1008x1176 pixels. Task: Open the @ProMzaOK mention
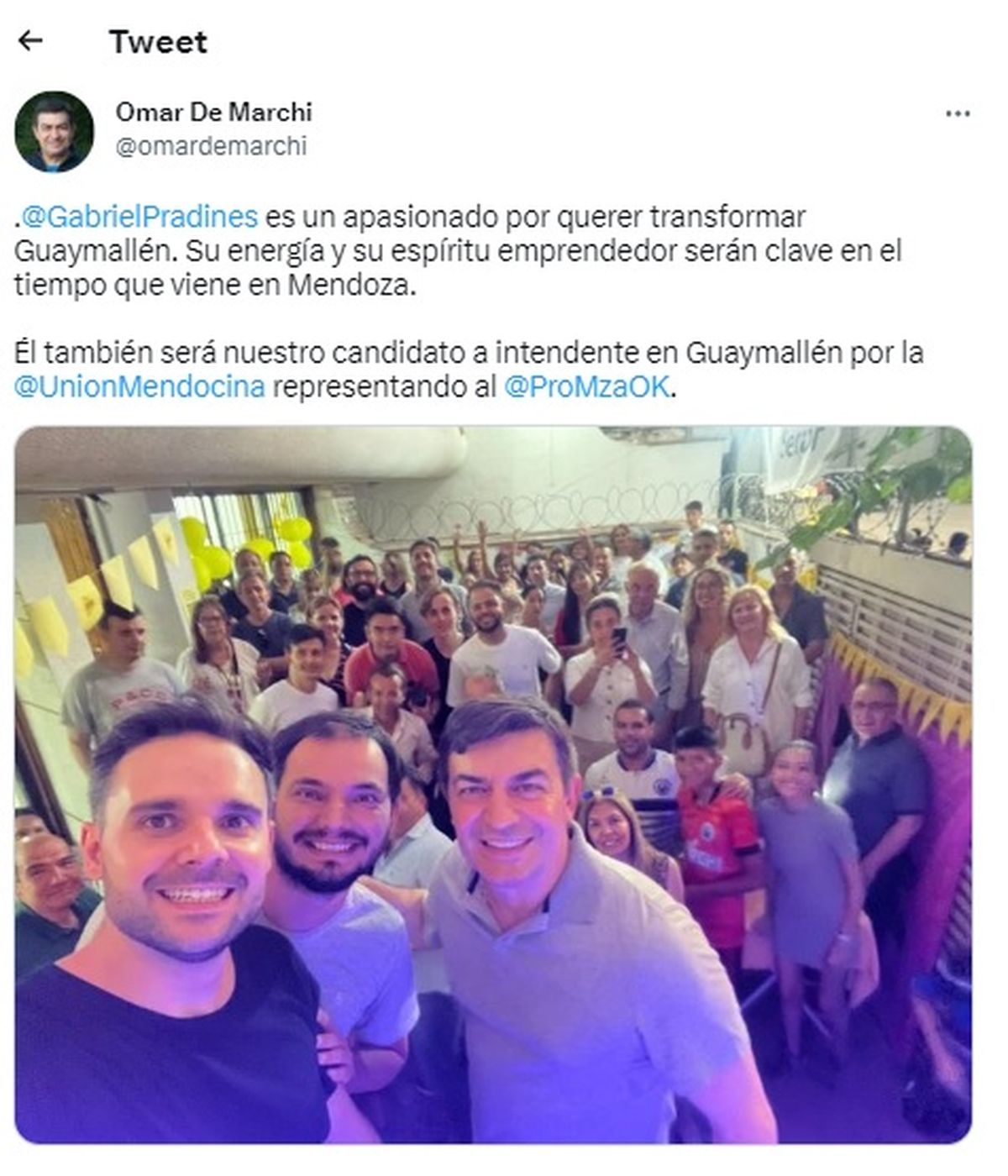[586, 386]
